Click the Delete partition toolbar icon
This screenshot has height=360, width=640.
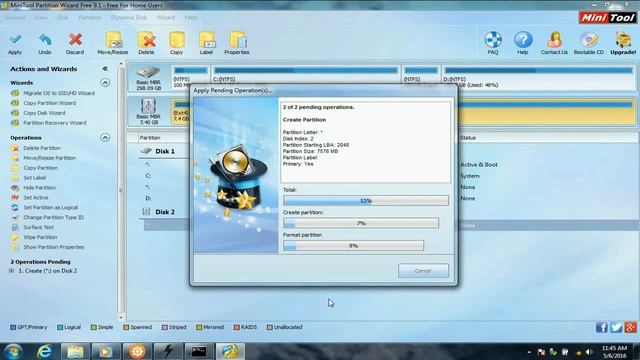coord(146,44)
